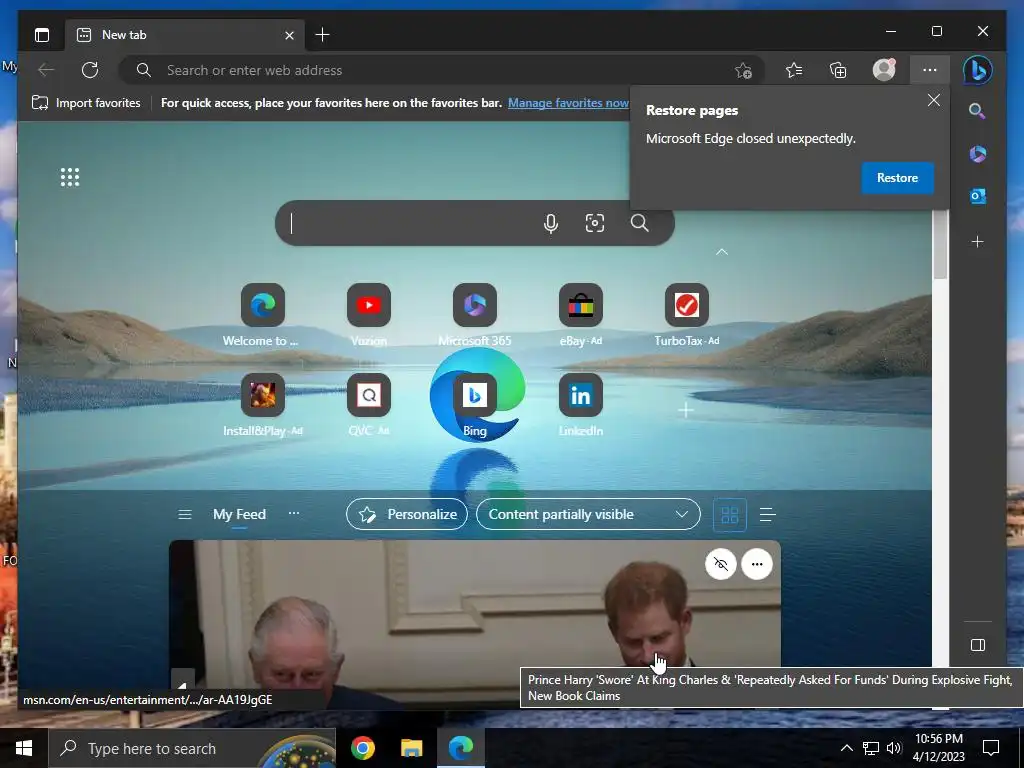Add this page to favorites star icon

pyautogui.click(x=743, y=71)
